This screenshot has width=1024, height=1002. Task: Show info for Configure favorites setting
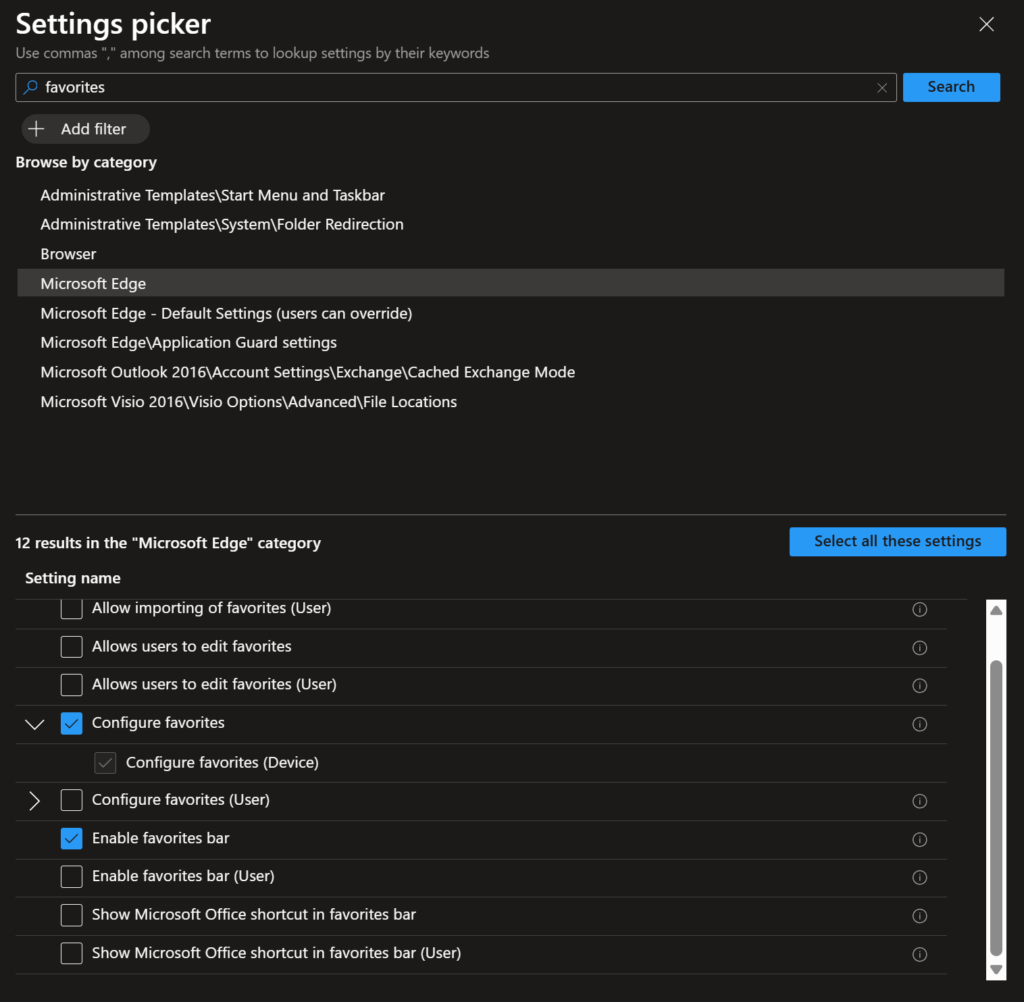pyautogui.click(x=920, y=724)
